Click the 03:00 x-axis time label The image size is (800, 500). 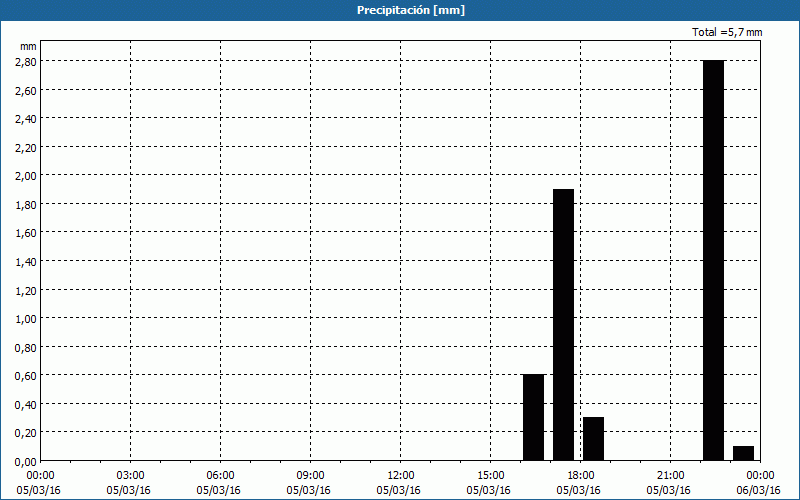pos(131,476)
